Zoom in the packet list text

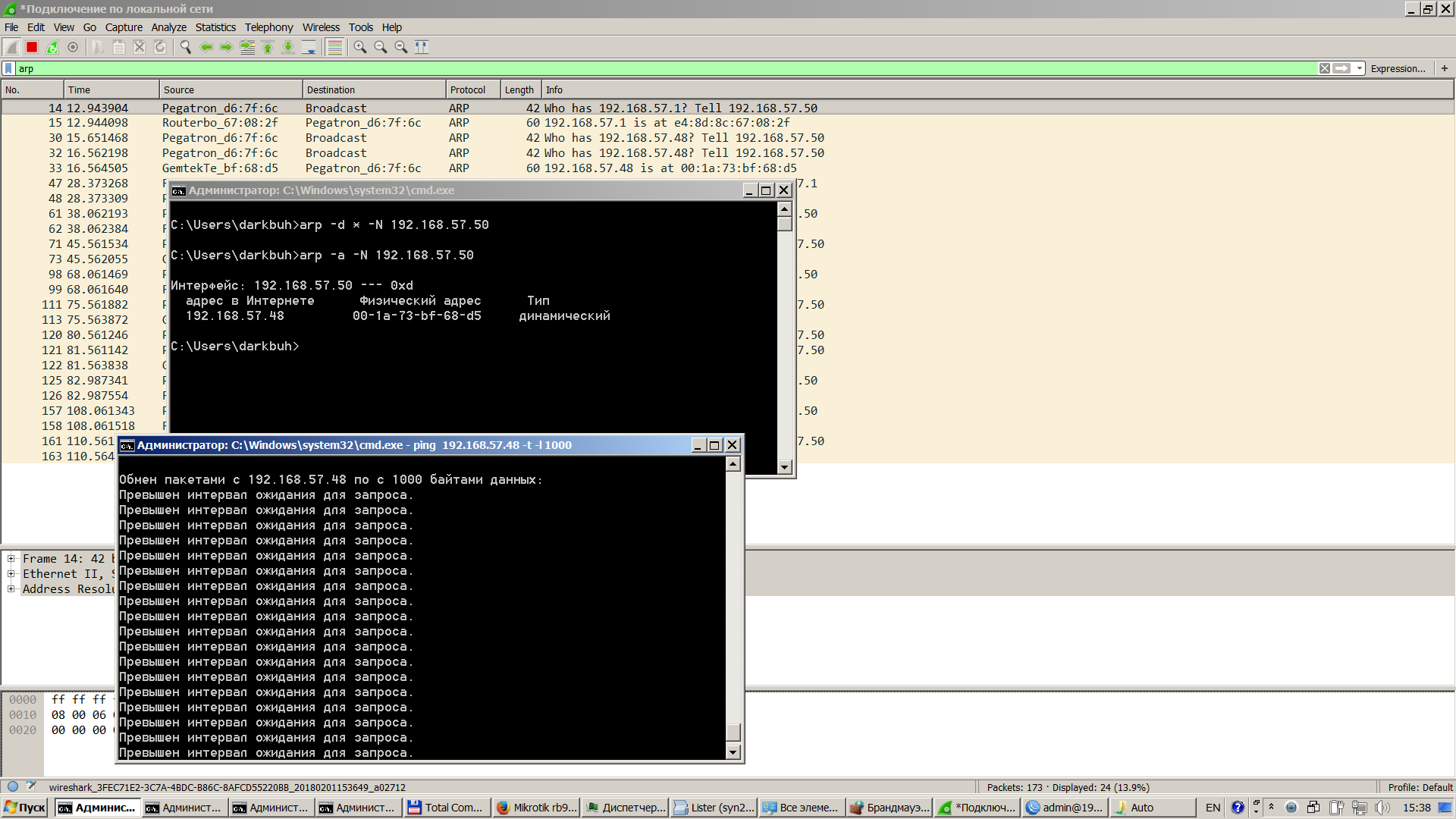(360, 47)
